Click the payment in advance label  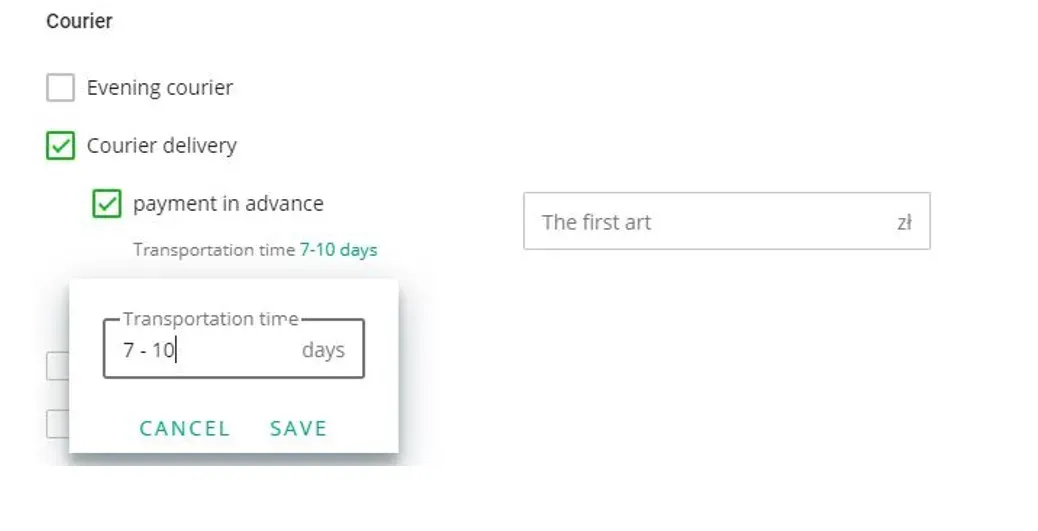pos(228,204)
